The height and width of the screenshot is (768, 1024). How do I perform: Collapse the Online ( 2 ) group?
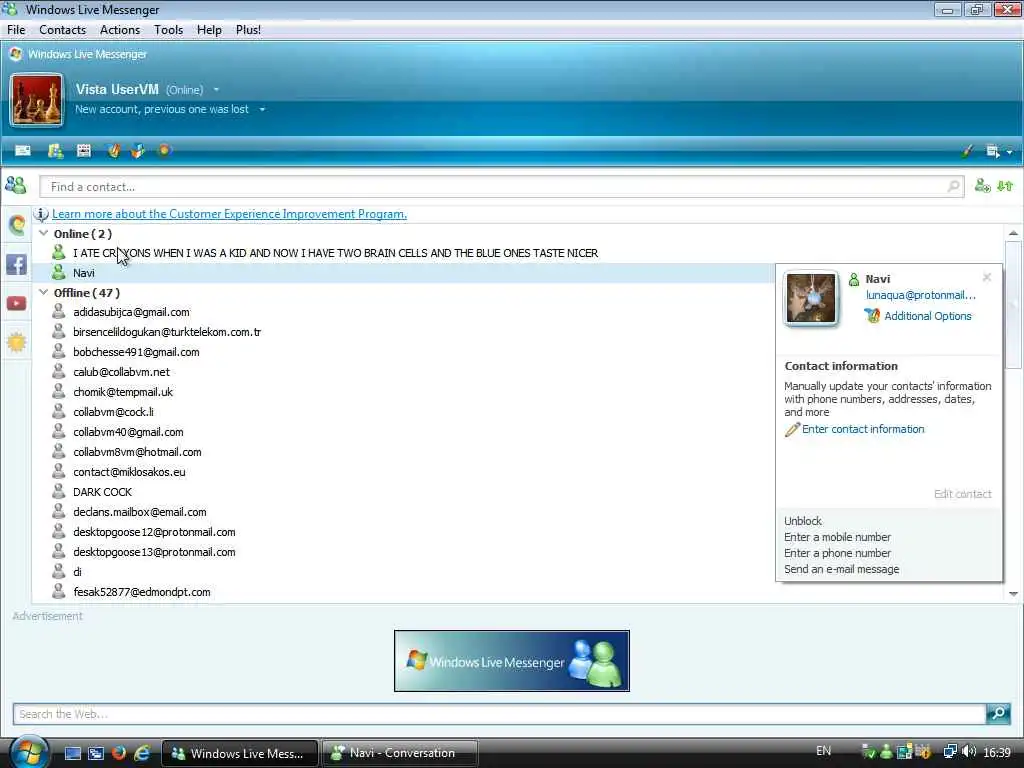44,233
